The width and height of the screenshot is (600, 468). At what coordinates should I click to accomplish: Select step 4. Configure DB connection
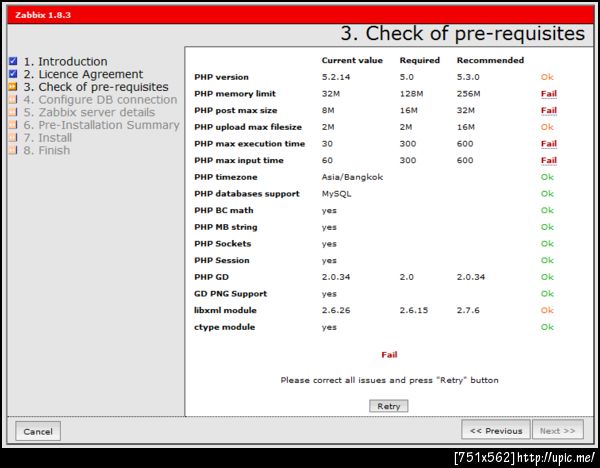100,99
